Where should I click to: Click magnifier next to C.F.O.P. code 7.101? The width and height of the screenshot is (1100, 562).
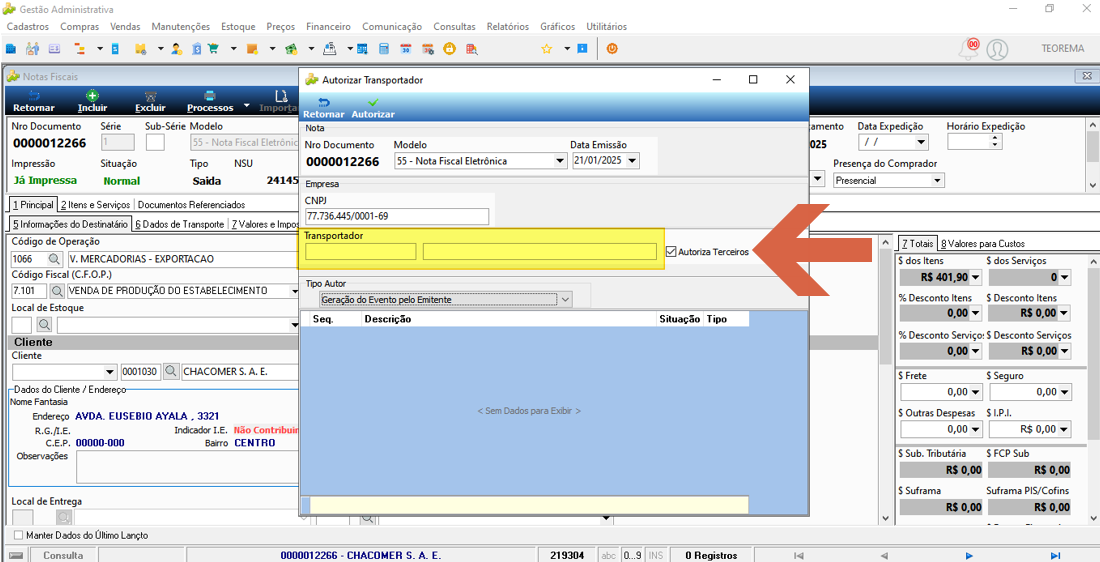point(57,290)
